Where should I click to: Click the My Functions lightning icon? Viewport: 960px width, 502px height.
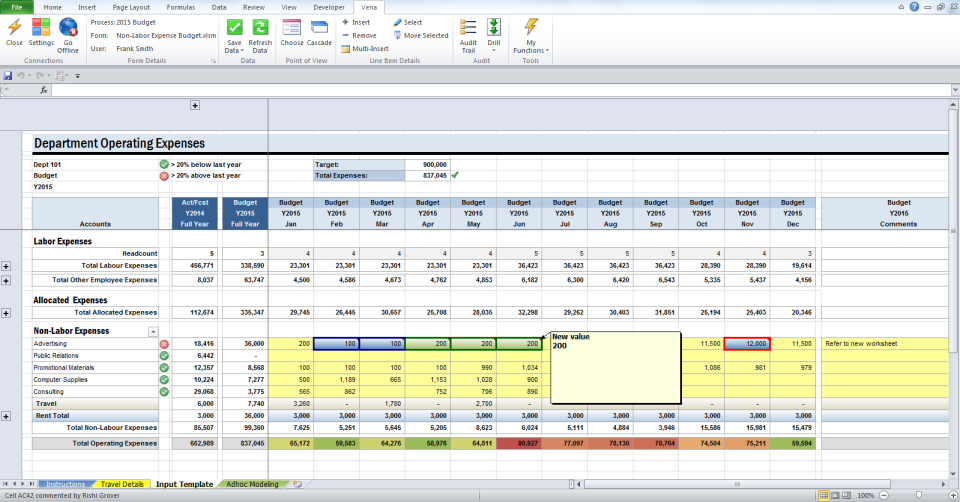coord(531,28)
